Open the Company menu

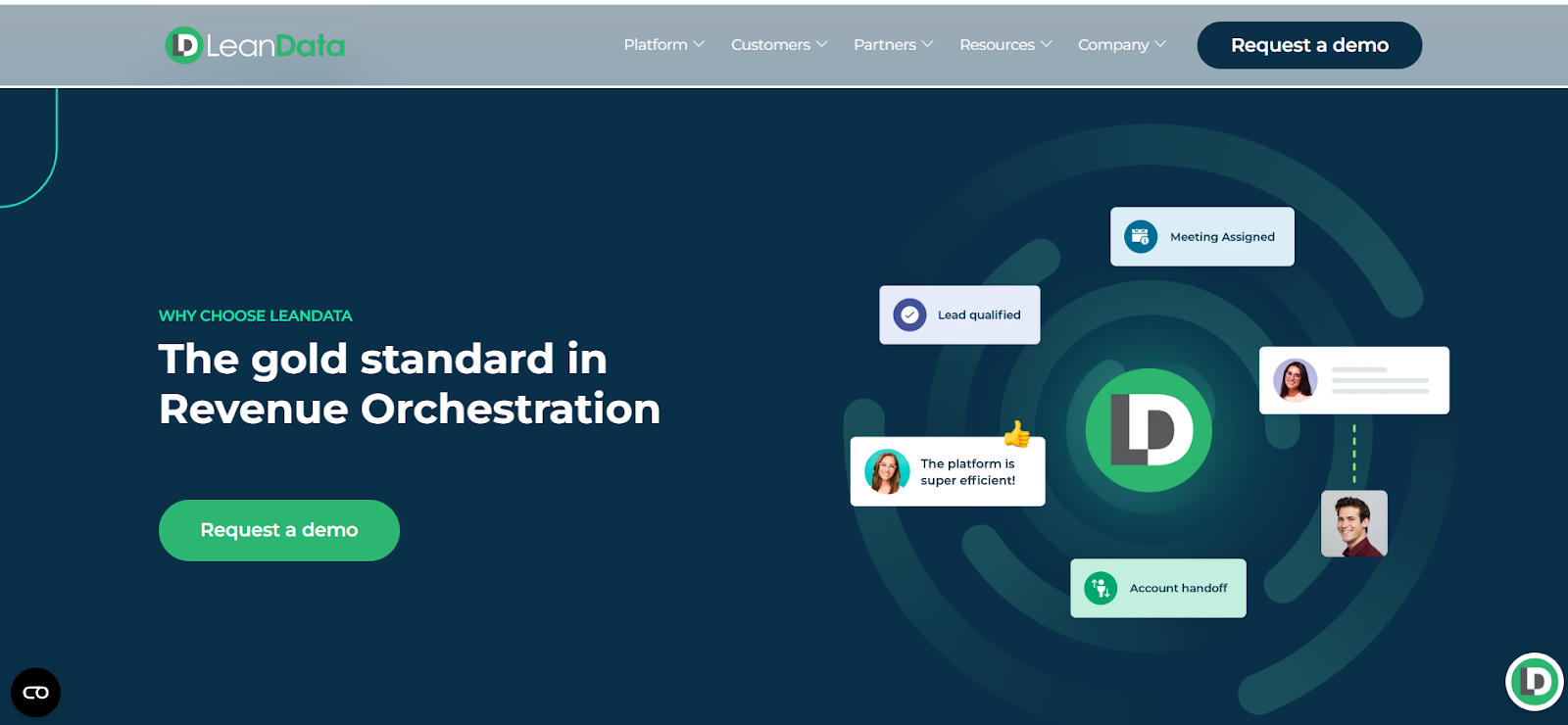pos(1122,45)
